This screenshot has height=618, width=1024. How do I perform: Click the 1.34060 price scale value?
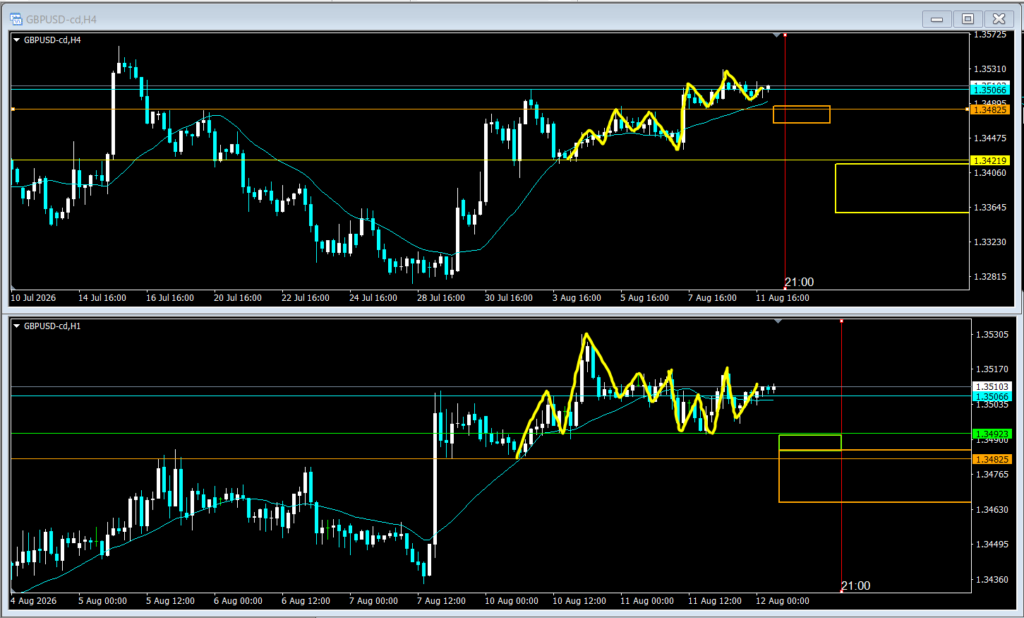(x=990, y=172)
